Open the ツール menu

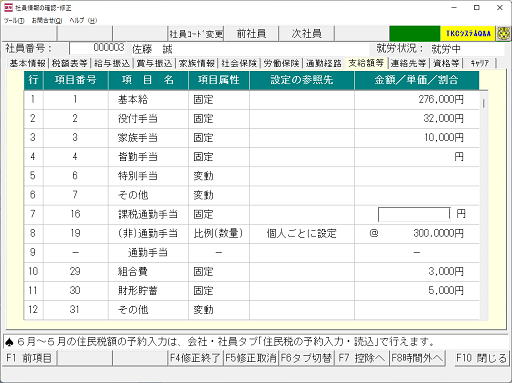14,21
